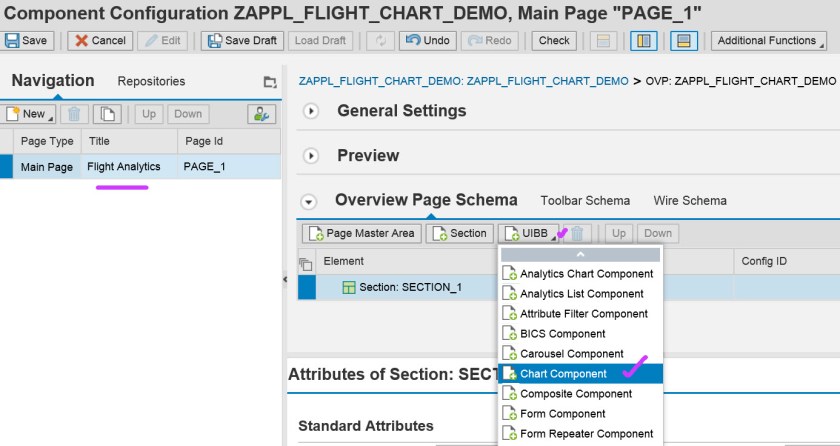Expand the Preview section
Screen dimensions: 840x446
tap(311, 156)
